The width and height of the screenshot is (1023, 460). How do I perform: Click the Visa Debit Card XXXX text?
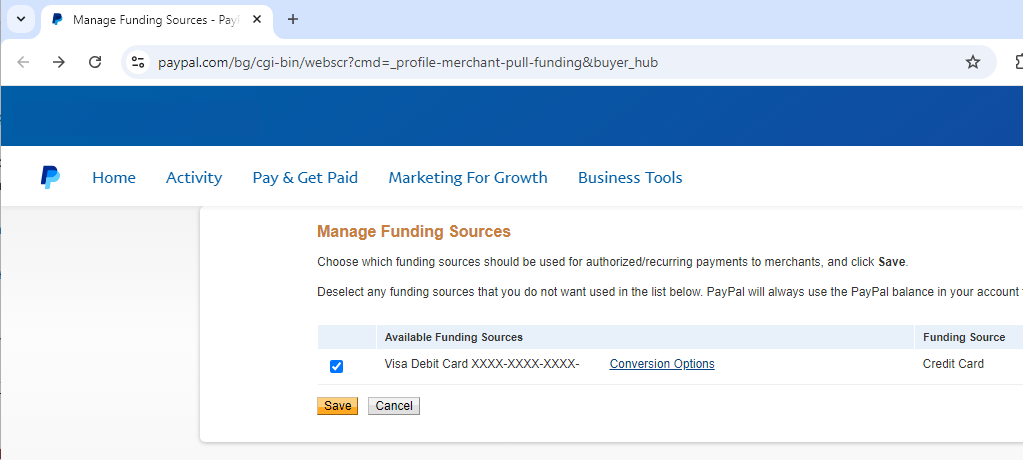pyautogui.click(x=482, y=364)
